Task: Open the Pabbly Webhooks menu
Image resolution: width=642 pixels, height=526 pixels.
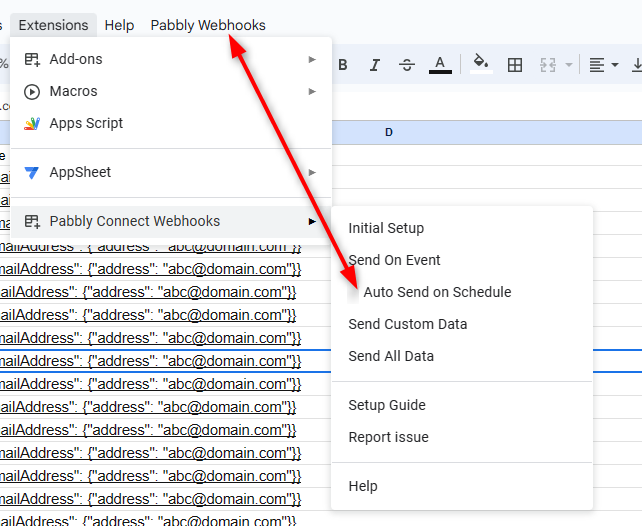Action: 208,25
